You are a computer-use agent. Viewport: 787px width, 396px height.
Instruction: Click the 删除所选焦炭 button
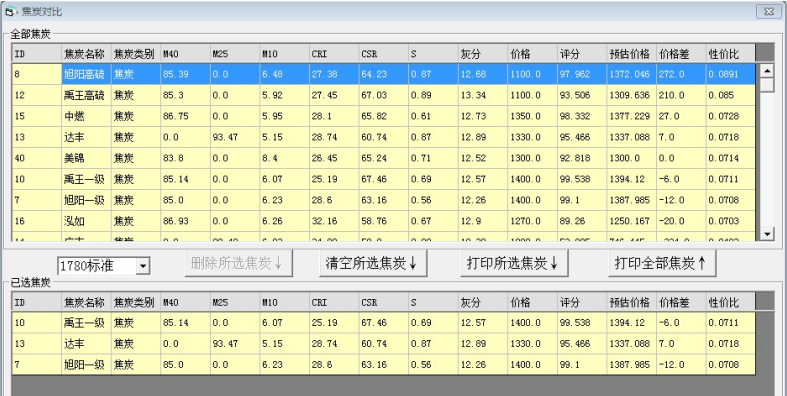coord(238,263)
